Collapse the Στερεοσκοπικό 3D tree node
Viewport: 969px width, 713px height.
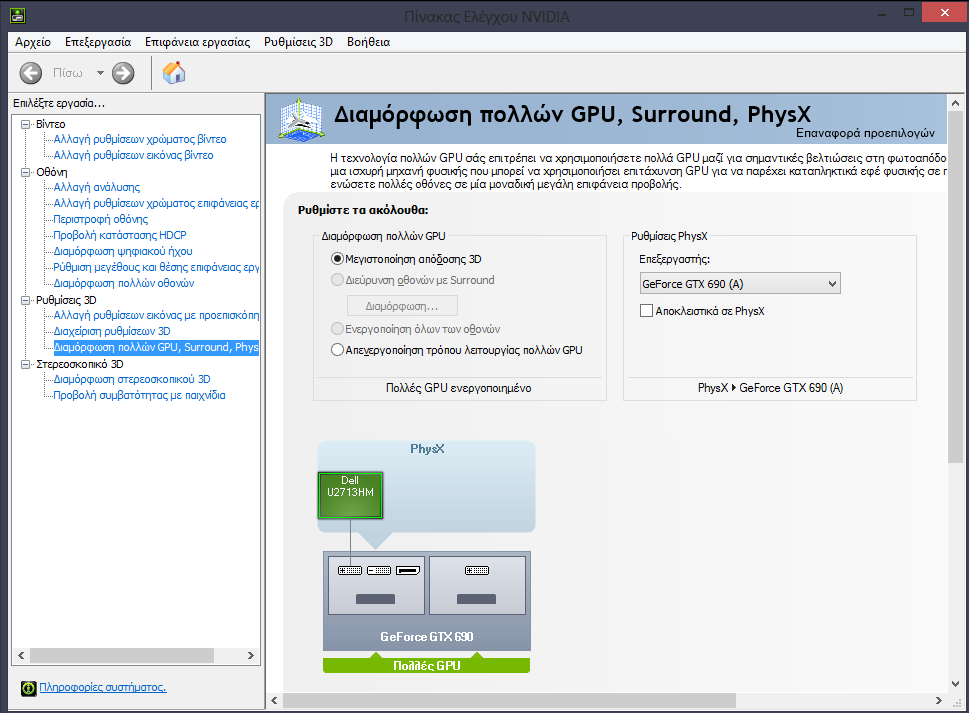[25, 364]
